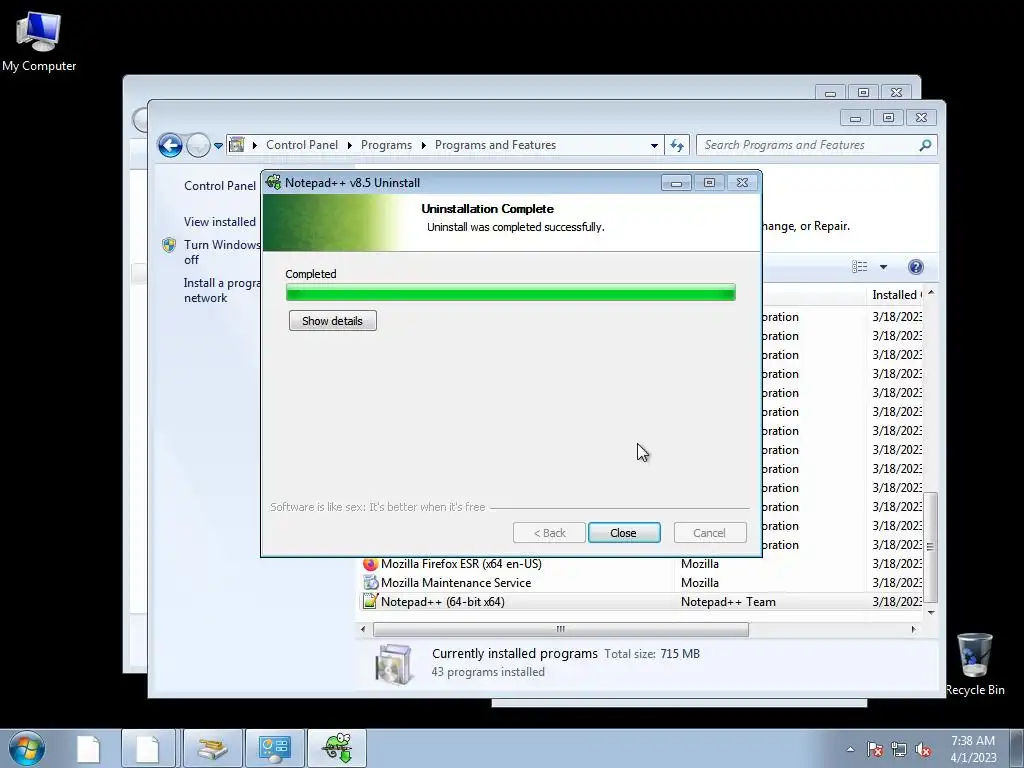
Task: Click horizontal scrollbar left arrow
Action: tap(364, 629)
